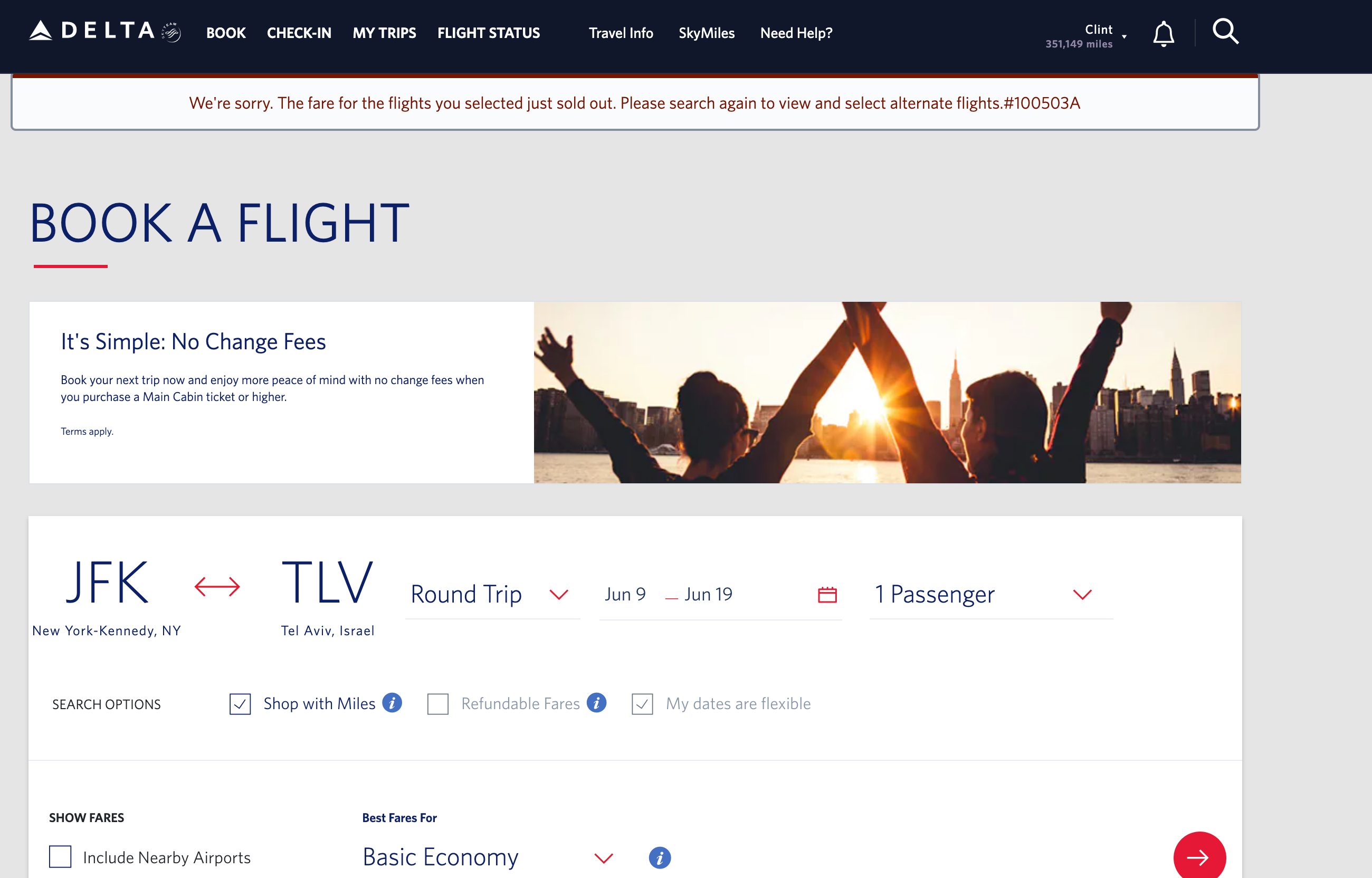Expand the 1 Passenger dropdown
Viewport: 1372px width, 878px height.
point(990,594)
